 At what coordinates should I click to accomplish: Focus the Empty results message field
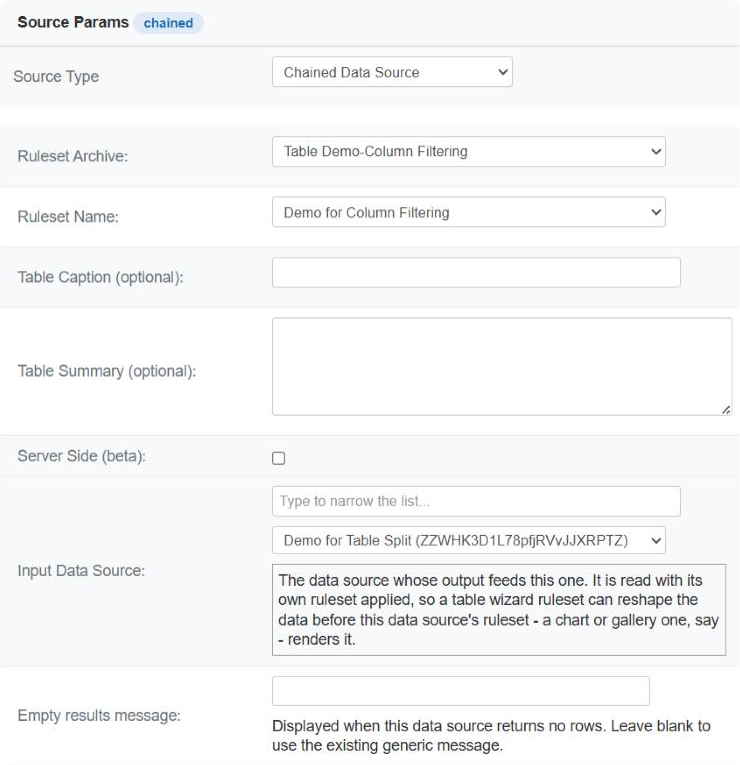coord(460,691)
